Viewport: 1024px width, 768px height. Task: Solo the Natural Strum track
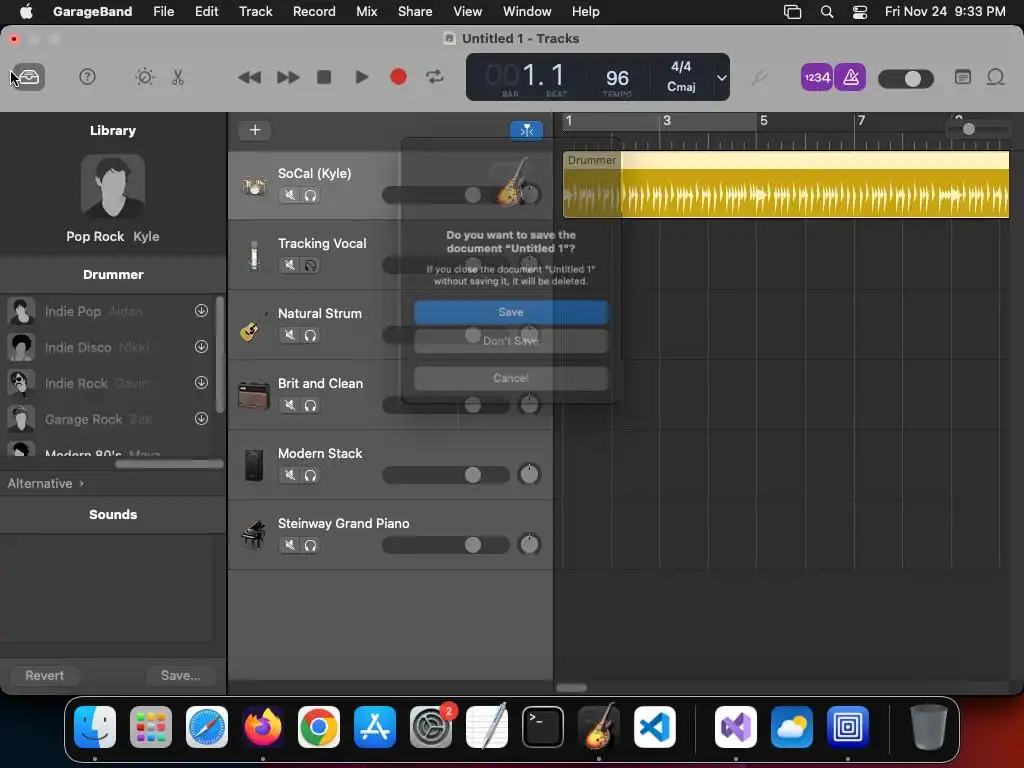pos(310,335)
